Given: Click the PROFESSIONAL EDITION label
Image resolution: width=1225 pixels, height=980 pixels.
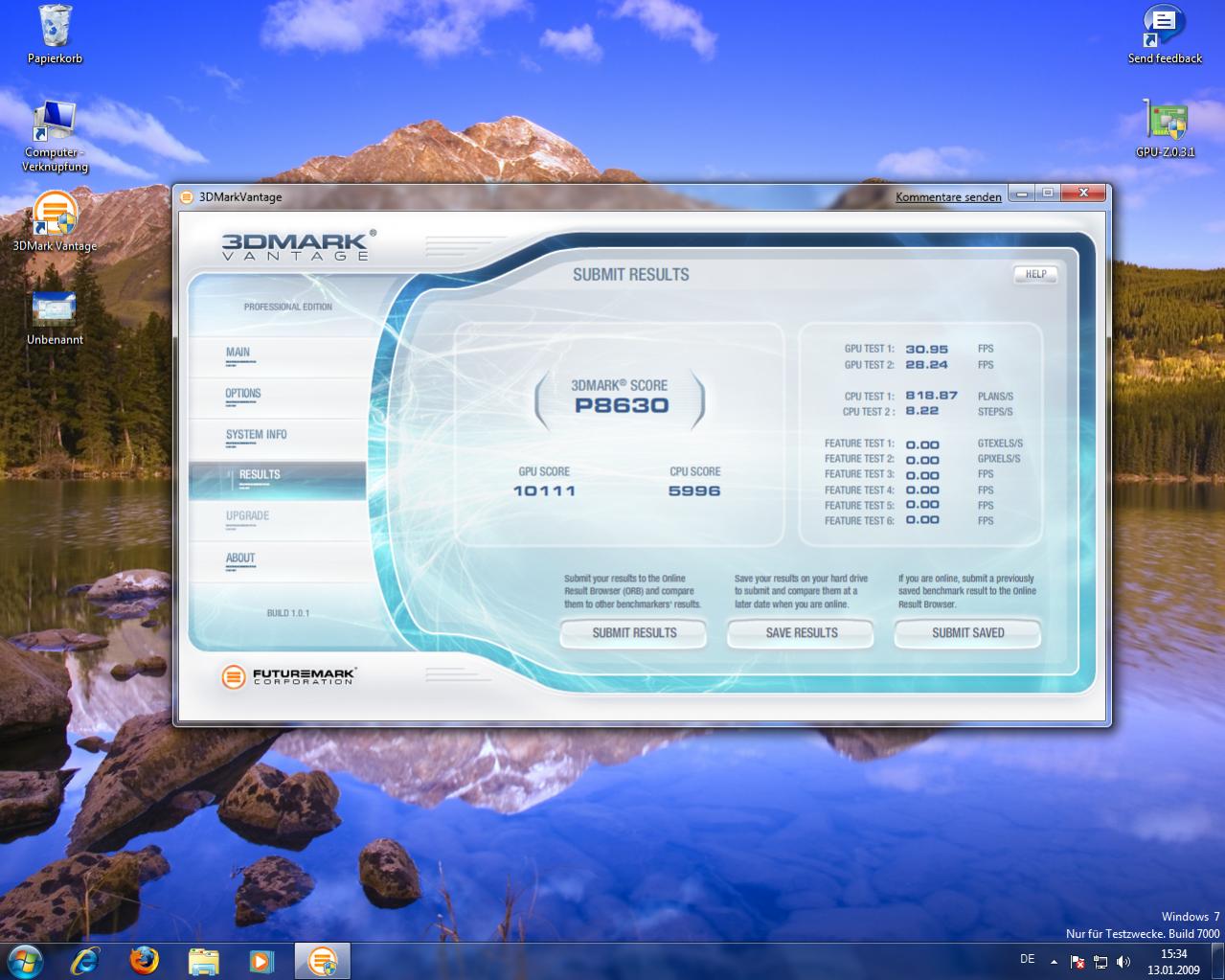Looking at the screenshot, I should (x=288, y=307).
